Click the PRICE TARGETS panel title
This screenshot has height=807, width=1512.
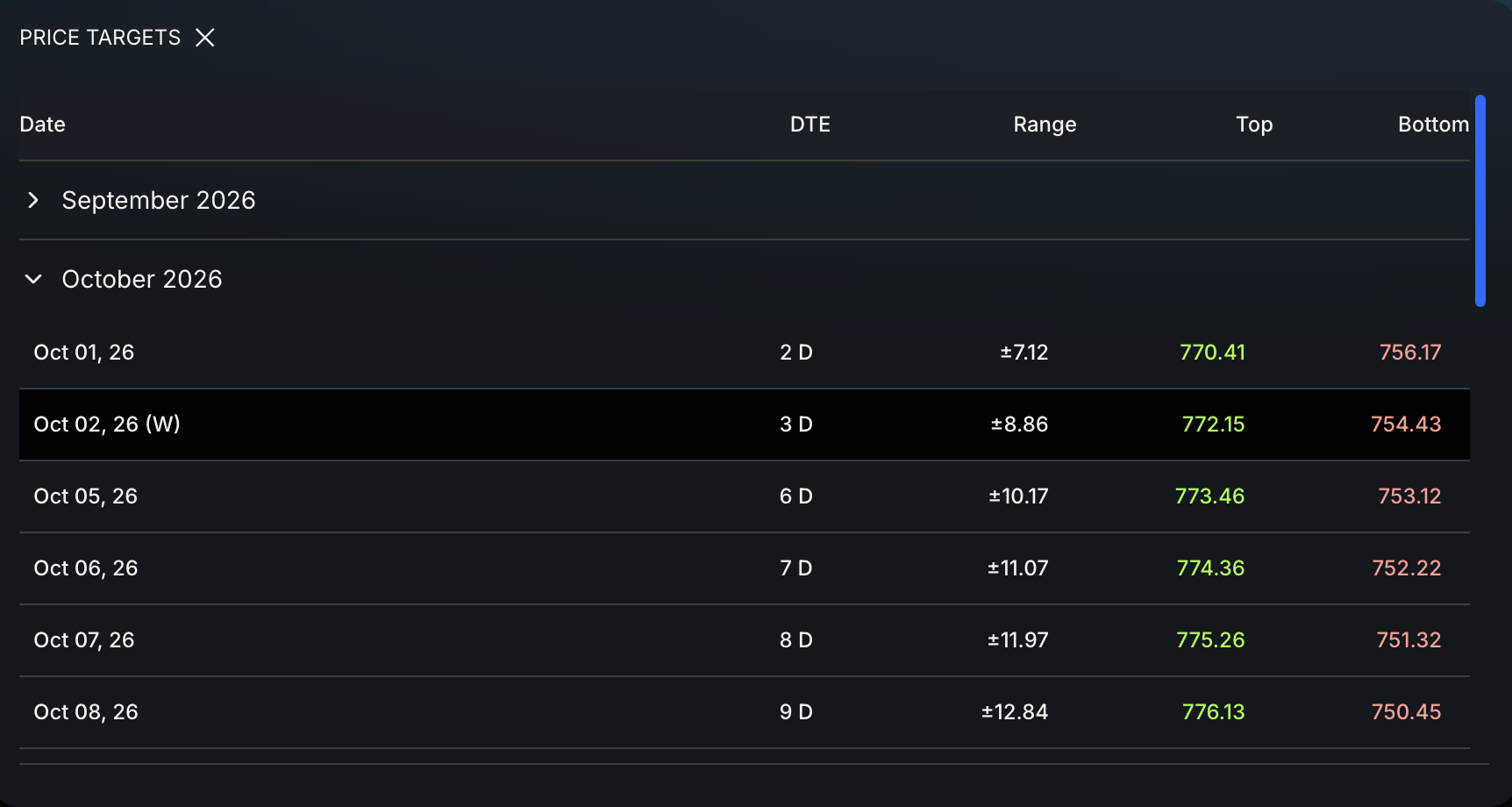[100, 38]
